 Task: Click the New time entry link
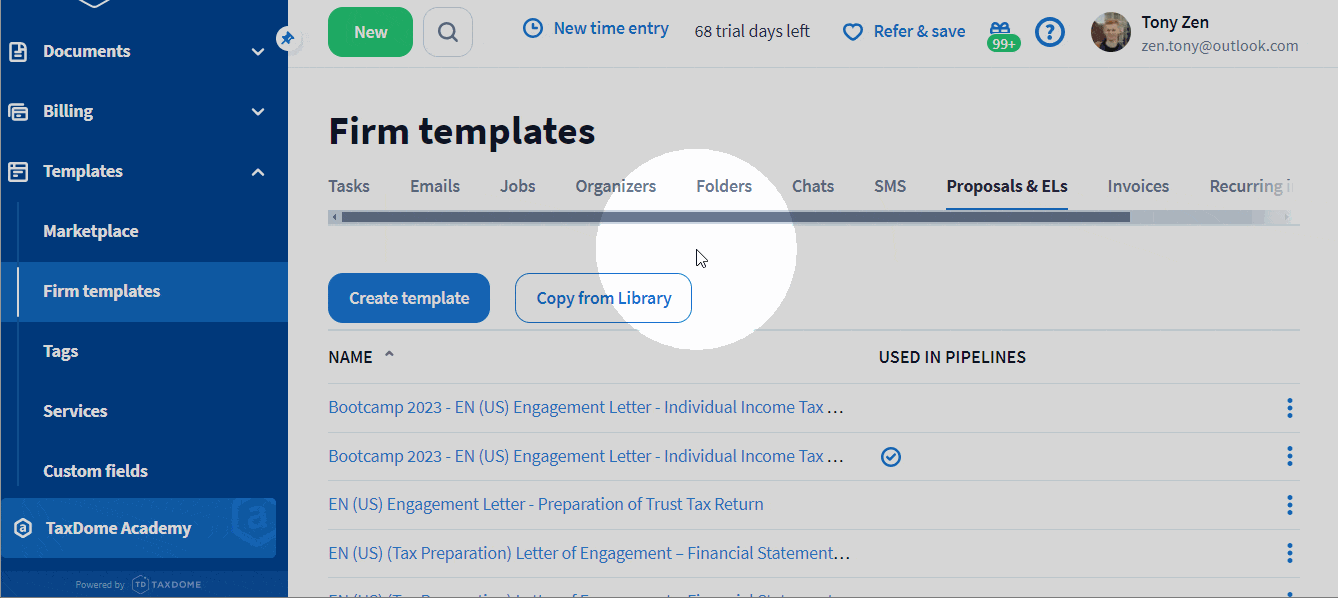[x=611, y=29]
